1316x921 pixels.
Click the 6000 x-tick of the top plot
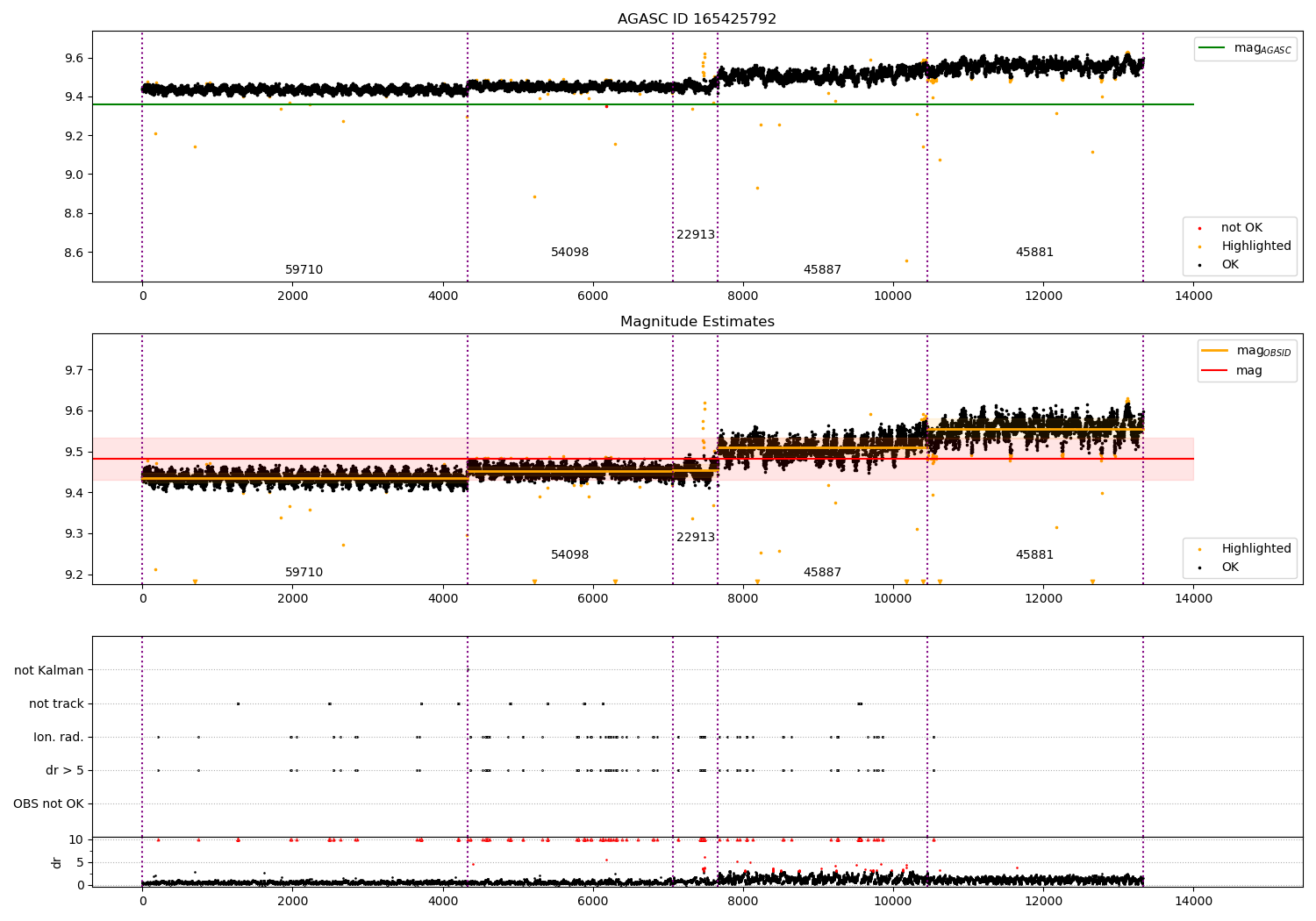[592, 296]
